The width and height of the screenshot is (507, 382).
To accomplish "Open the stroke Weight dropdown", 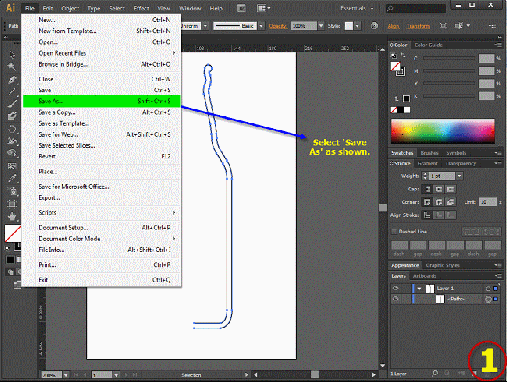I will pyautogui.click(x=460, y=176).
